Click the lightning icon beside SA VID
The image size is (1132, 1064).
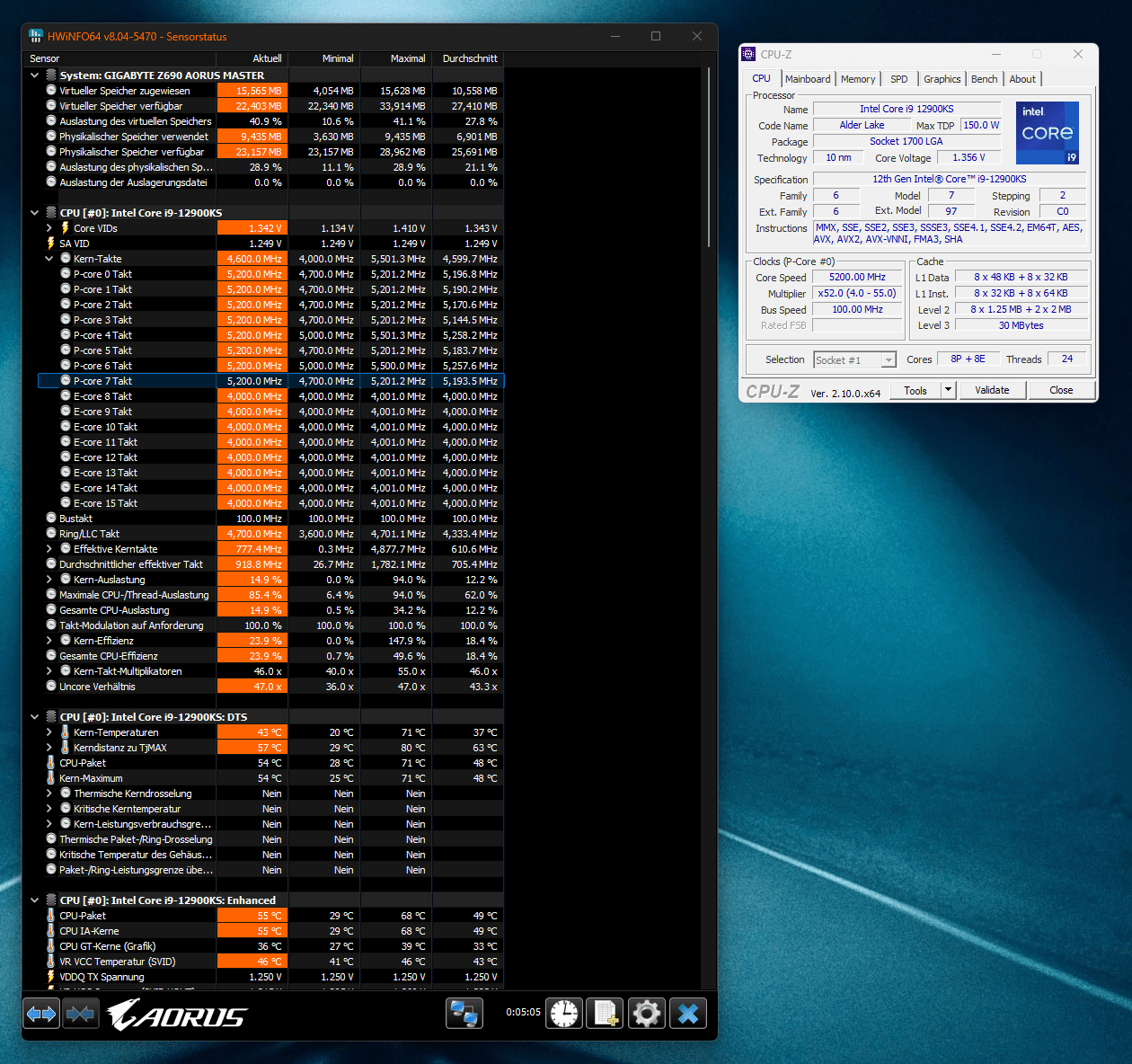pyautogui.click(x=51, y=244)
